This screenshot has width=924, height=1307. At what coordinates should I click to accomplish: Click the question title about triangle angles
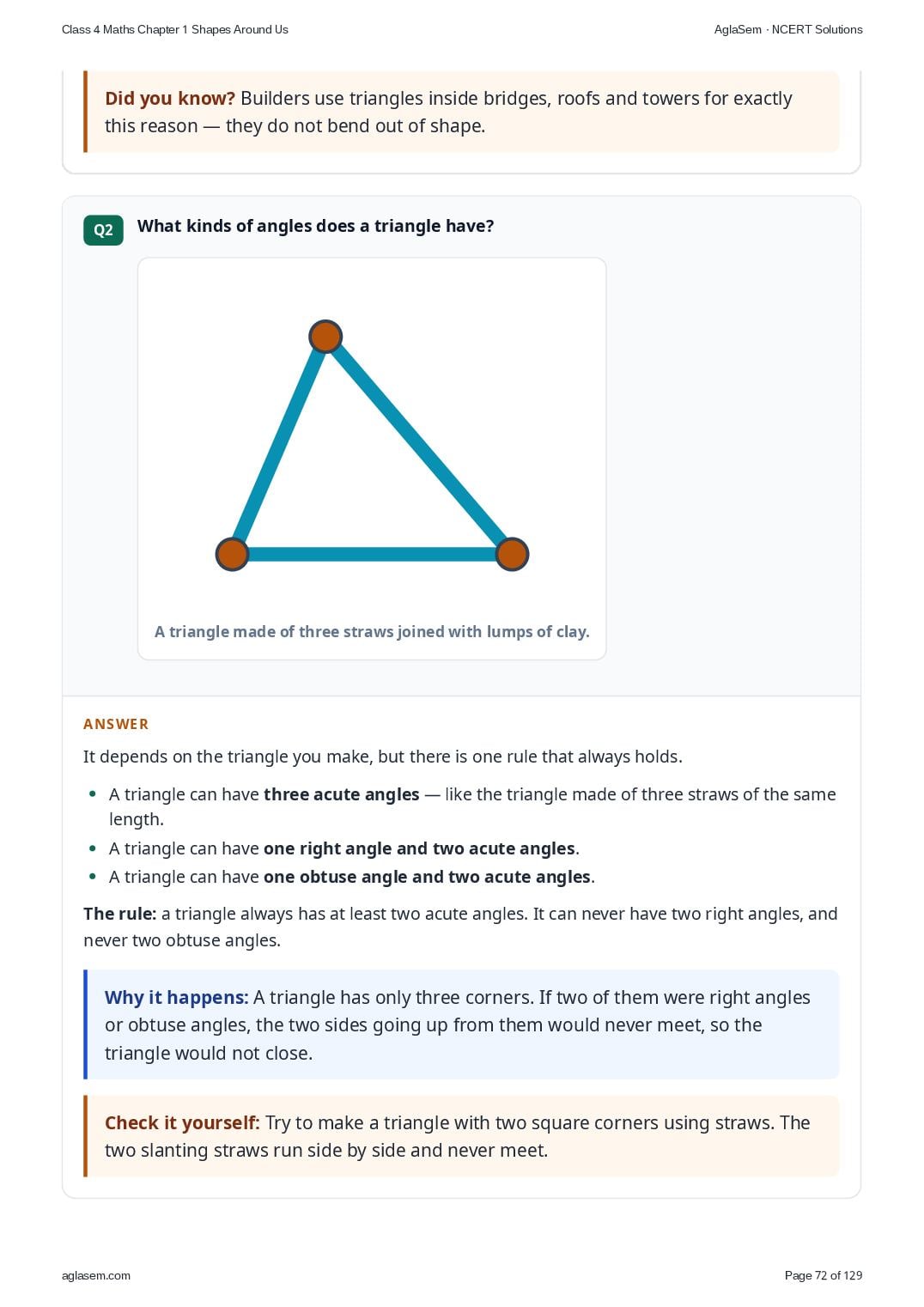[316, 226]
